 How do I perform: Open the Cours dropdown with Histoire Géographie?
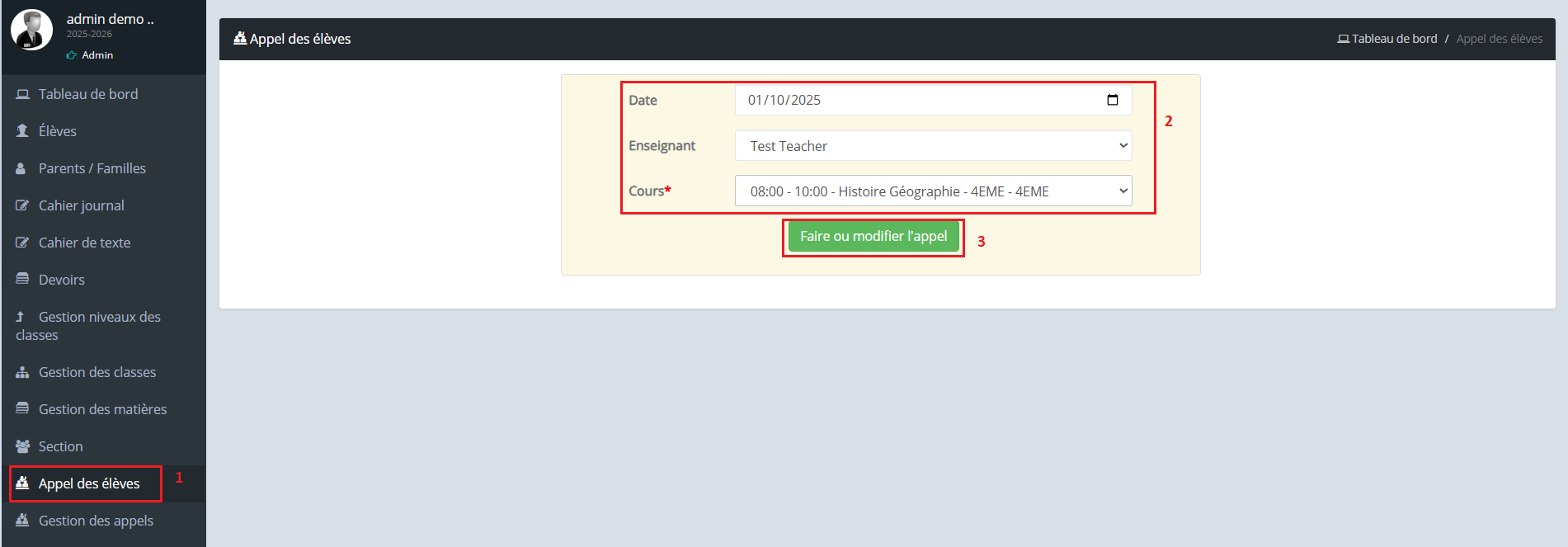pos(932,191)
